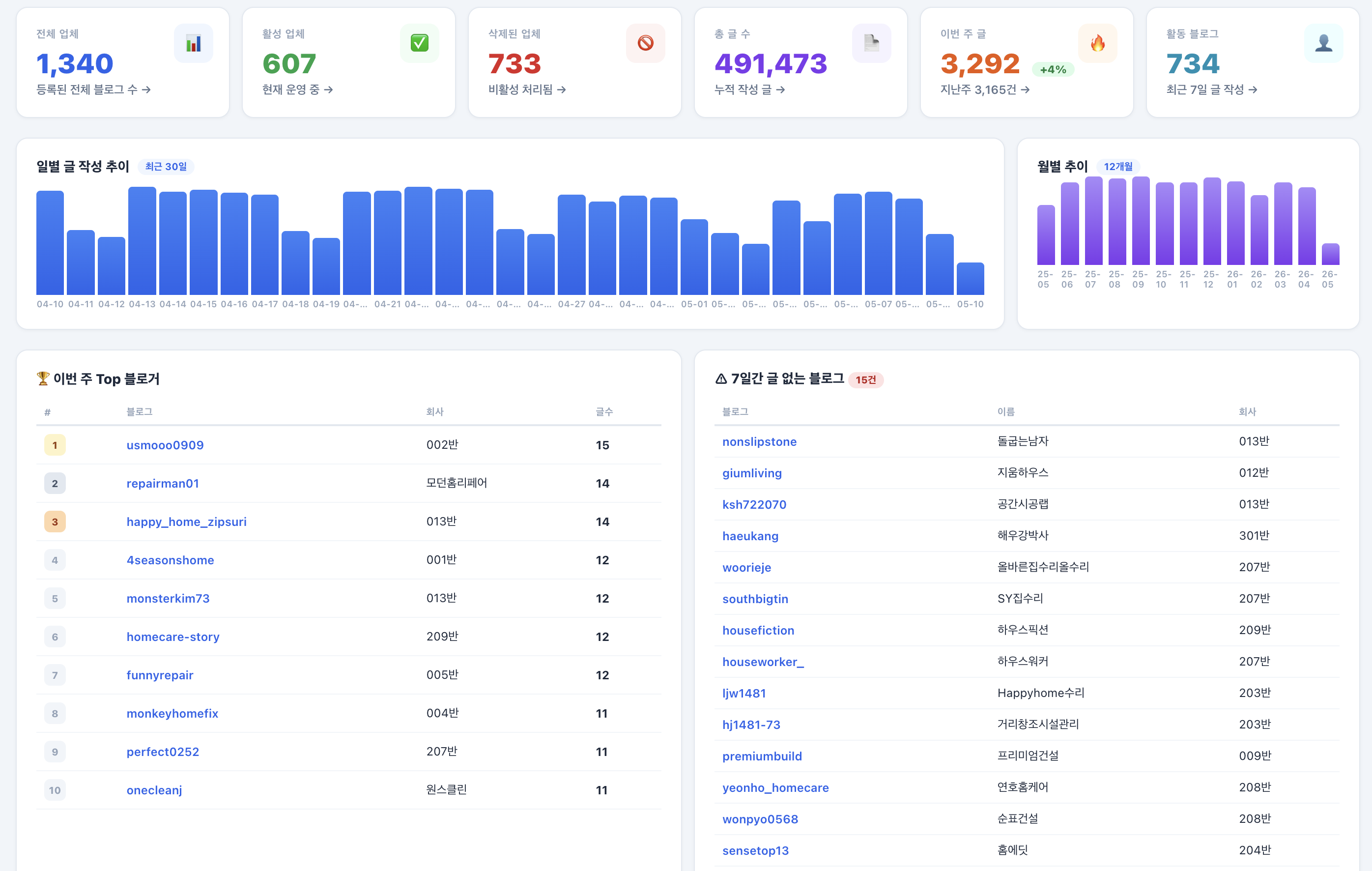The height and width of the screenshot is (871, 1372).
Task: Open giumliving blog link
Action: (752, 473)
